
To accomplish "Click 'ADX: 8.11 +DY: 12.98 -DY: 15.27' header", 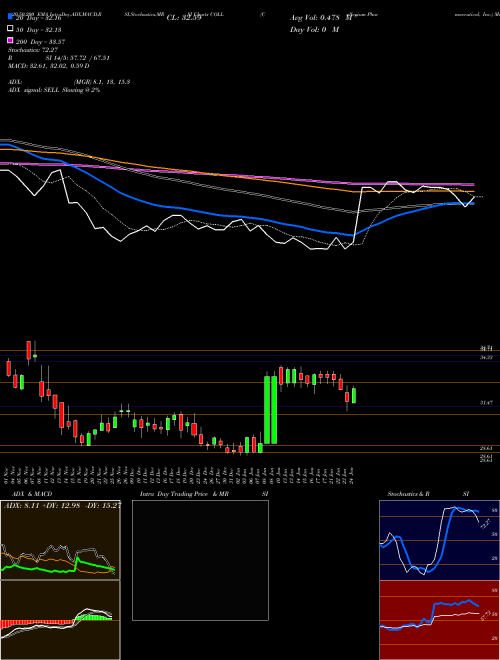I will point(62,506).
